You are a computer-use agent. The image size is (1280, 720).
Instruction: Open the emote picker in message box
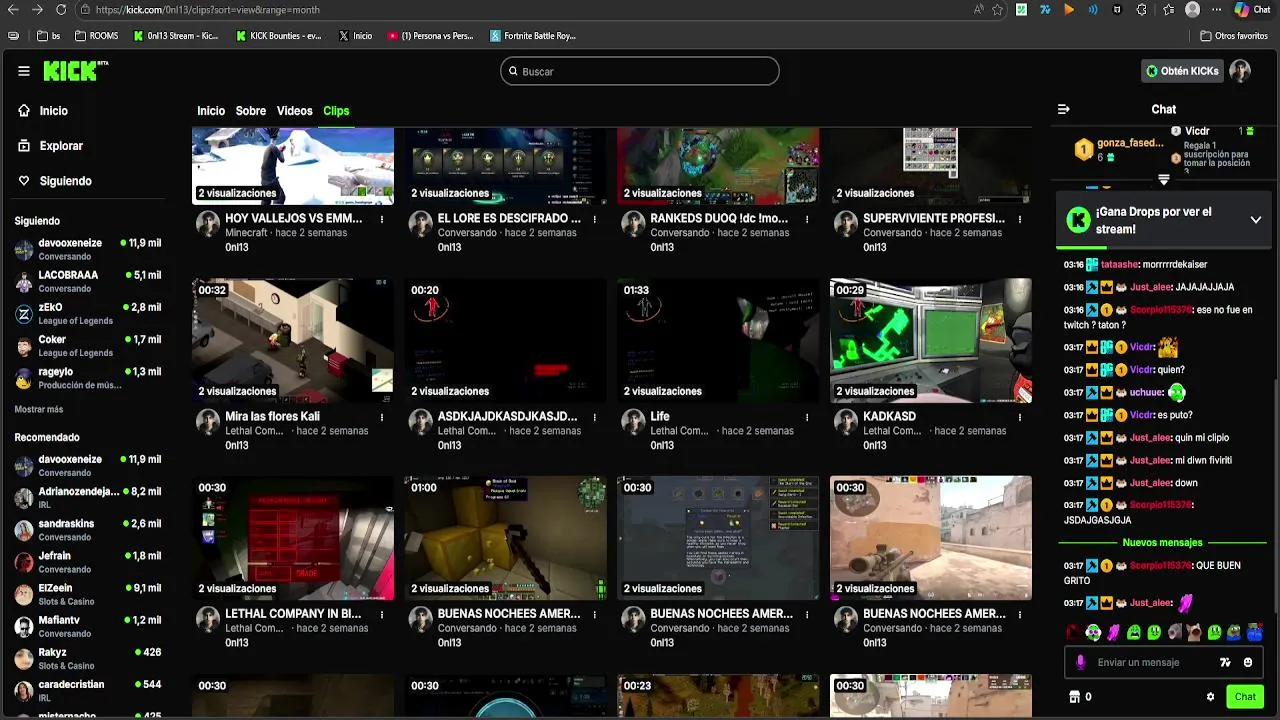tap(1248, 662)
